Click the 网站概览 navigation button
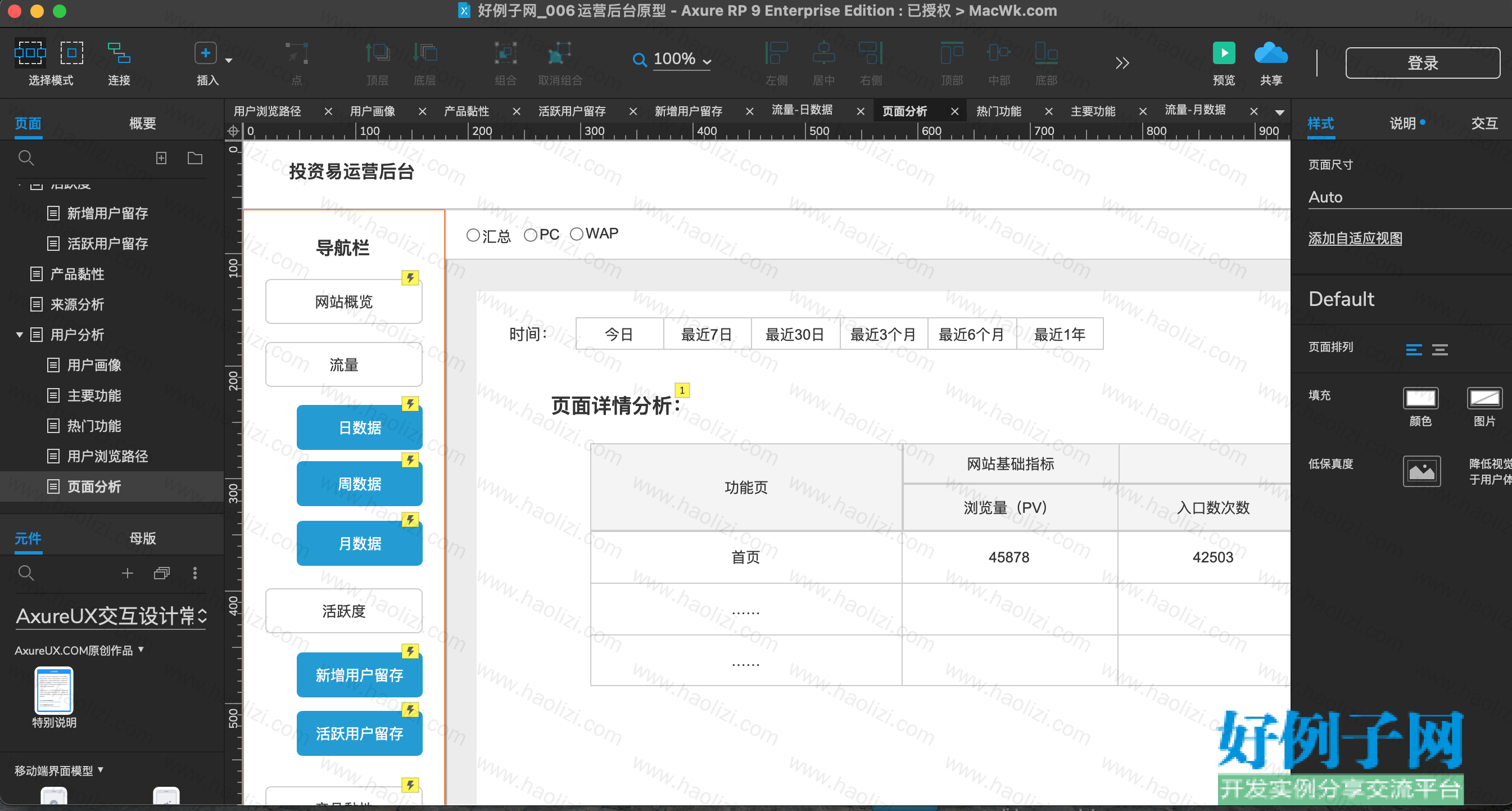Image resolution: width=1512 pixels, height=811 pixels. (344, 302)
